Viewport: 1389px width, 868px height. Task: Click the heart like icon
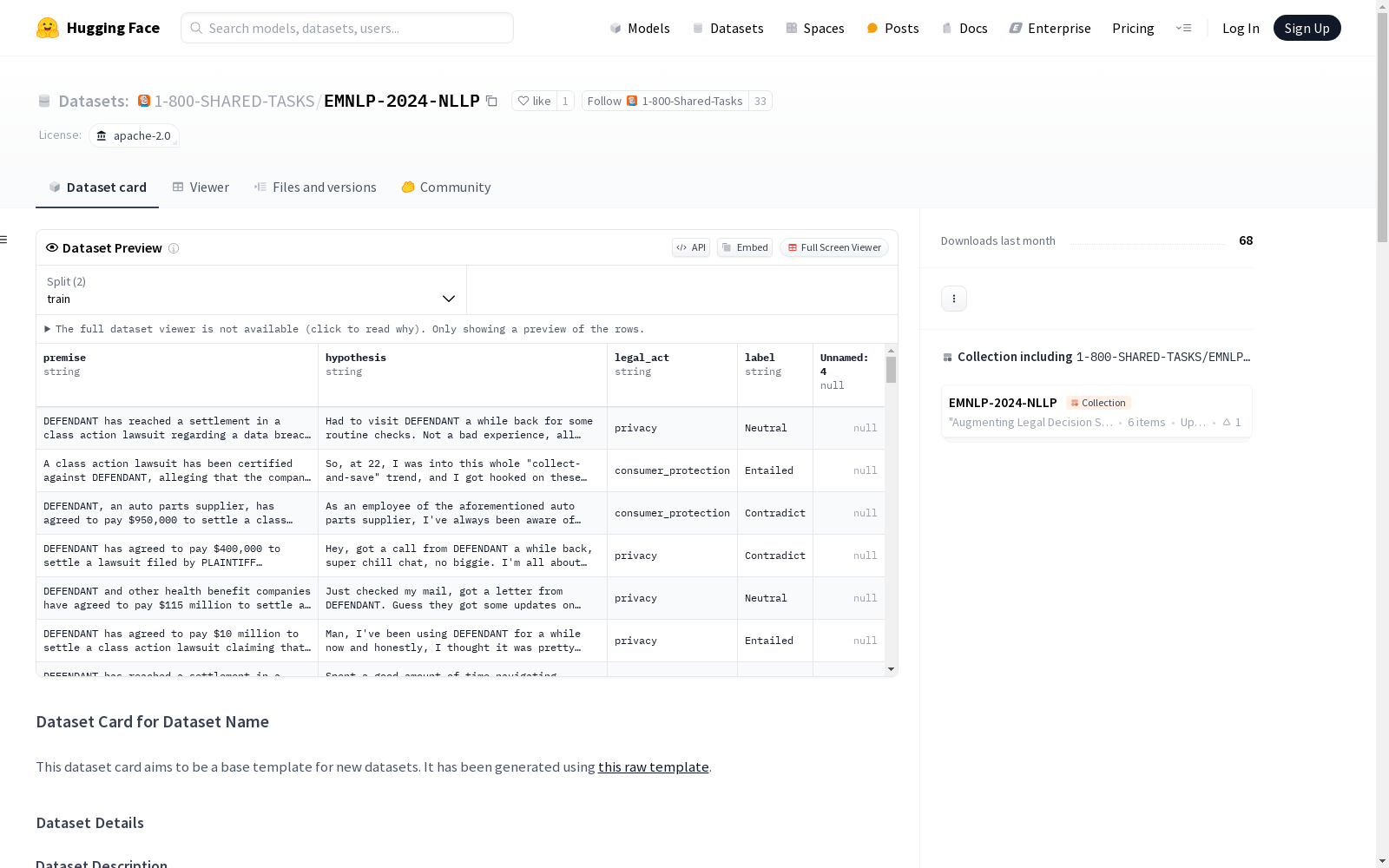click(523, 102)
